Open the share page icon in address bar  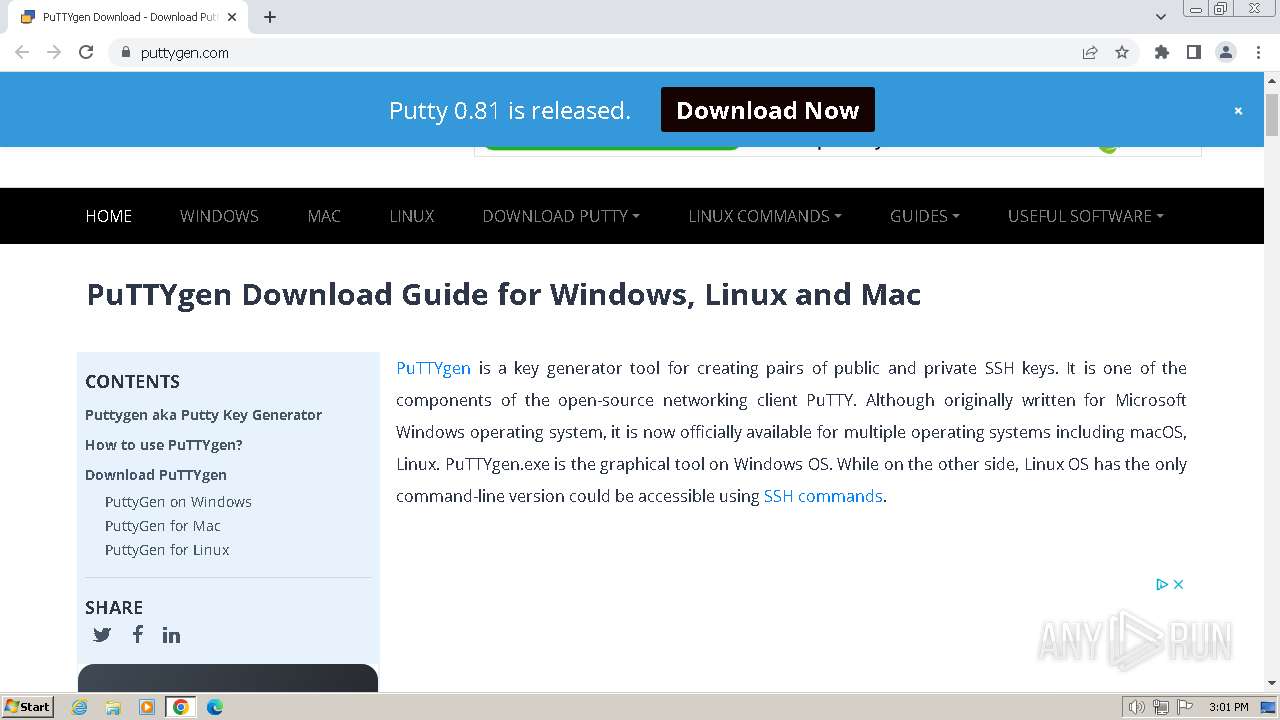pyautogui.click(x=1090, y=52)
